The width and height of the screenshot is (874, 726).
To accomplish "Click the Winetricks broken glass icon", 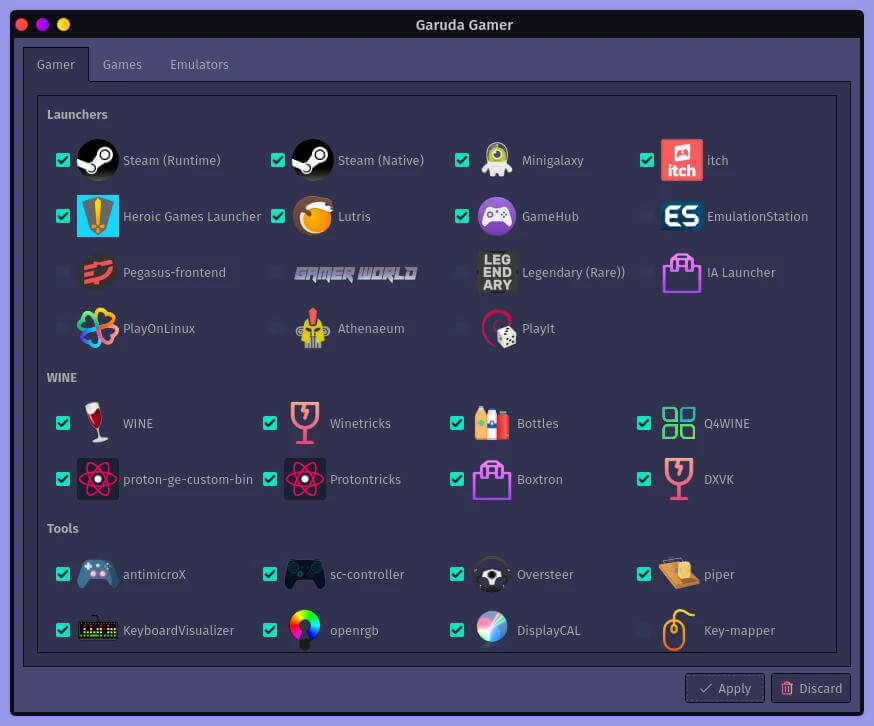I will click(x=304, y=423).
